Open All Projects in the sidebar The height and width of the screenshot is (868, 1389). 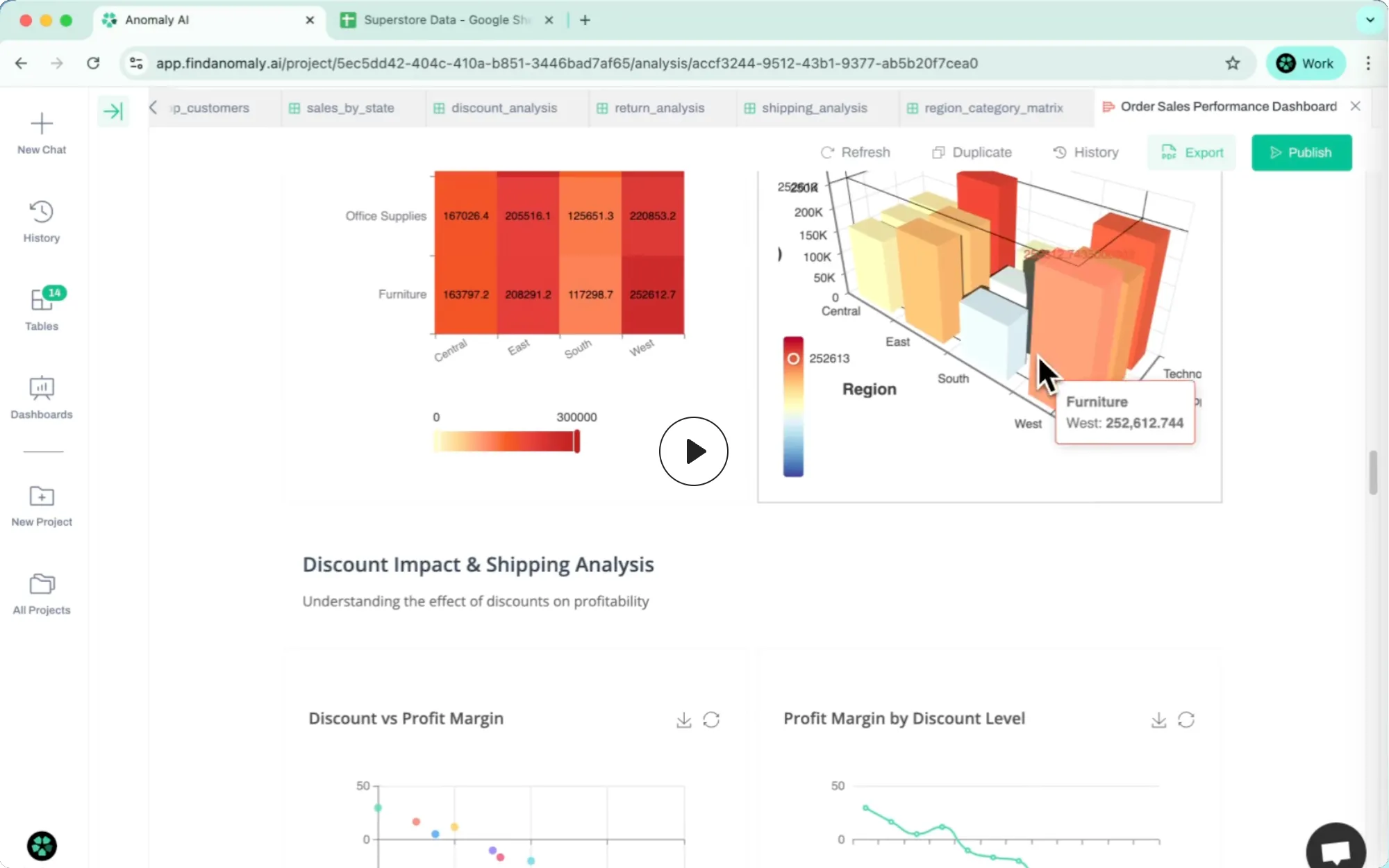(x=41, y=590)
